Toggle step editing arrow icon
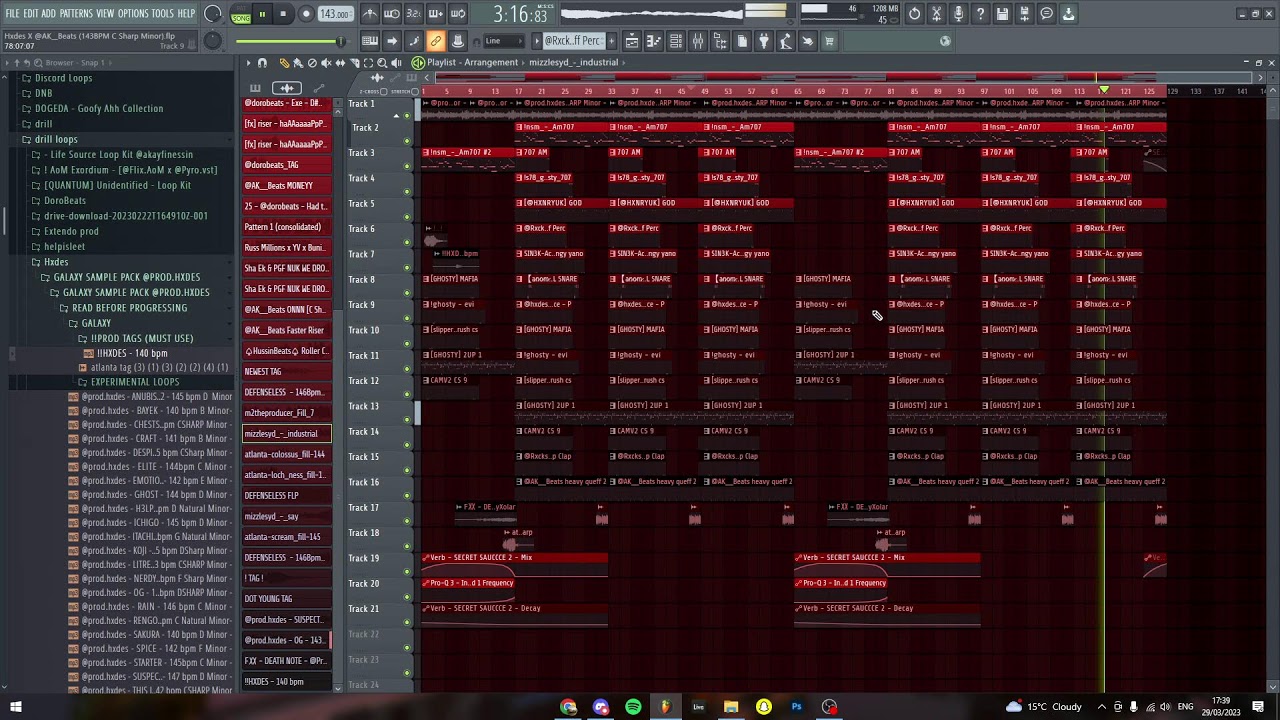The image size is (1280, 720). pos(392,41)
